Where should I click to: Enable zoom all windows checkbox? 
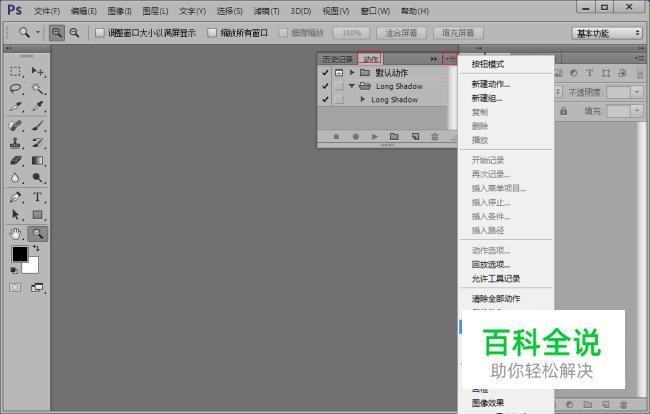(x=212, y=33)
